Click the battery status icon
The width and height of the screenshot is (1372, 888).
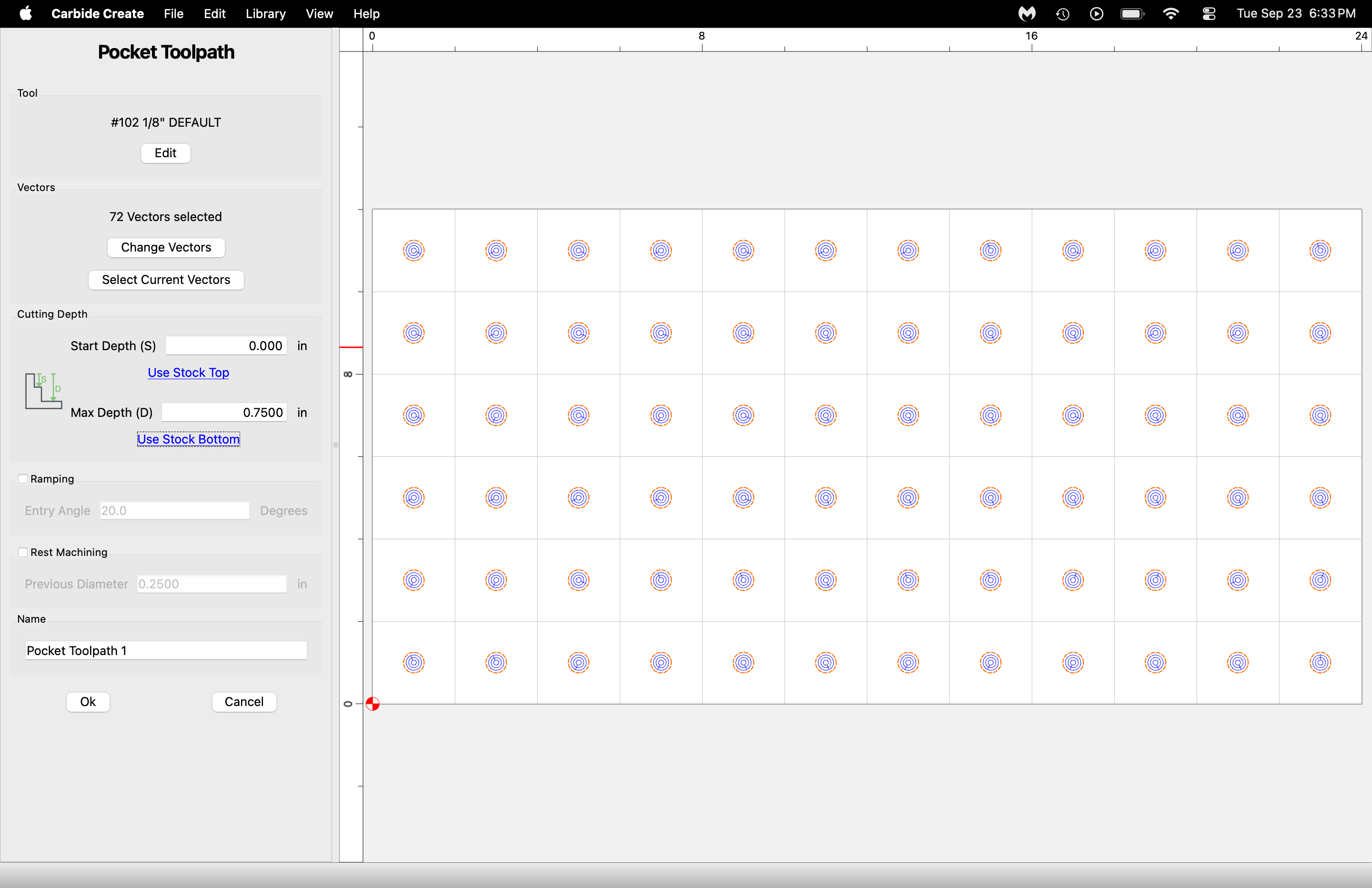pos(1132,13)
